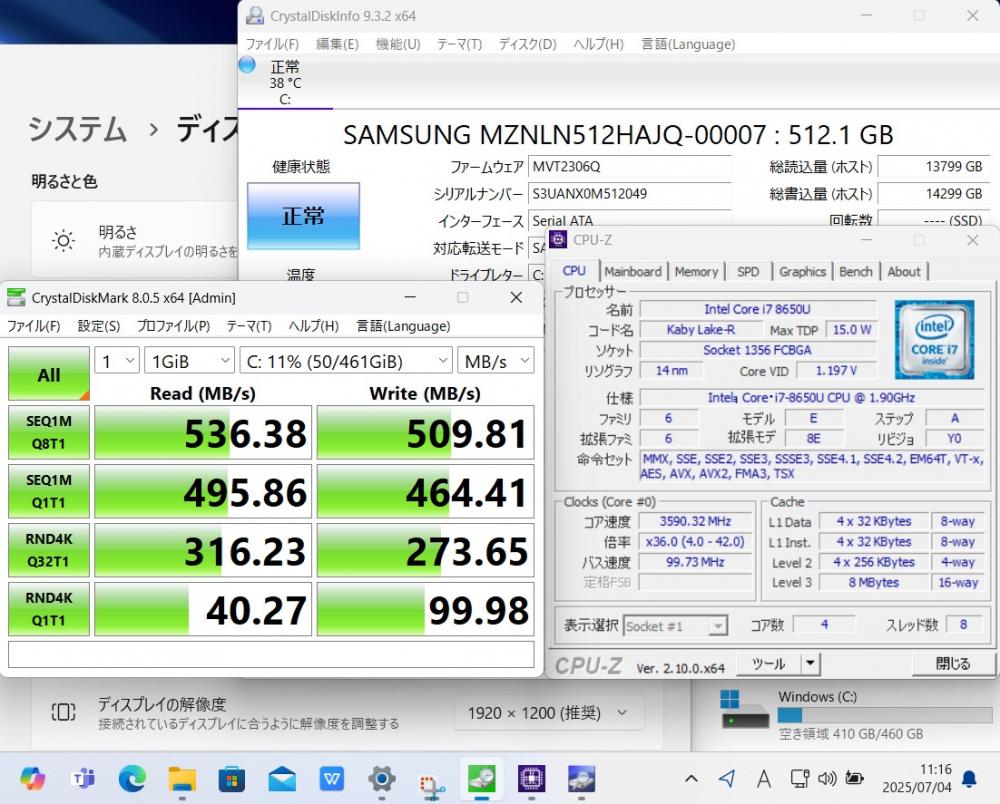
Task: Open CrystalDiskMark テーマ(T) menu
Action: click(249, 326)
